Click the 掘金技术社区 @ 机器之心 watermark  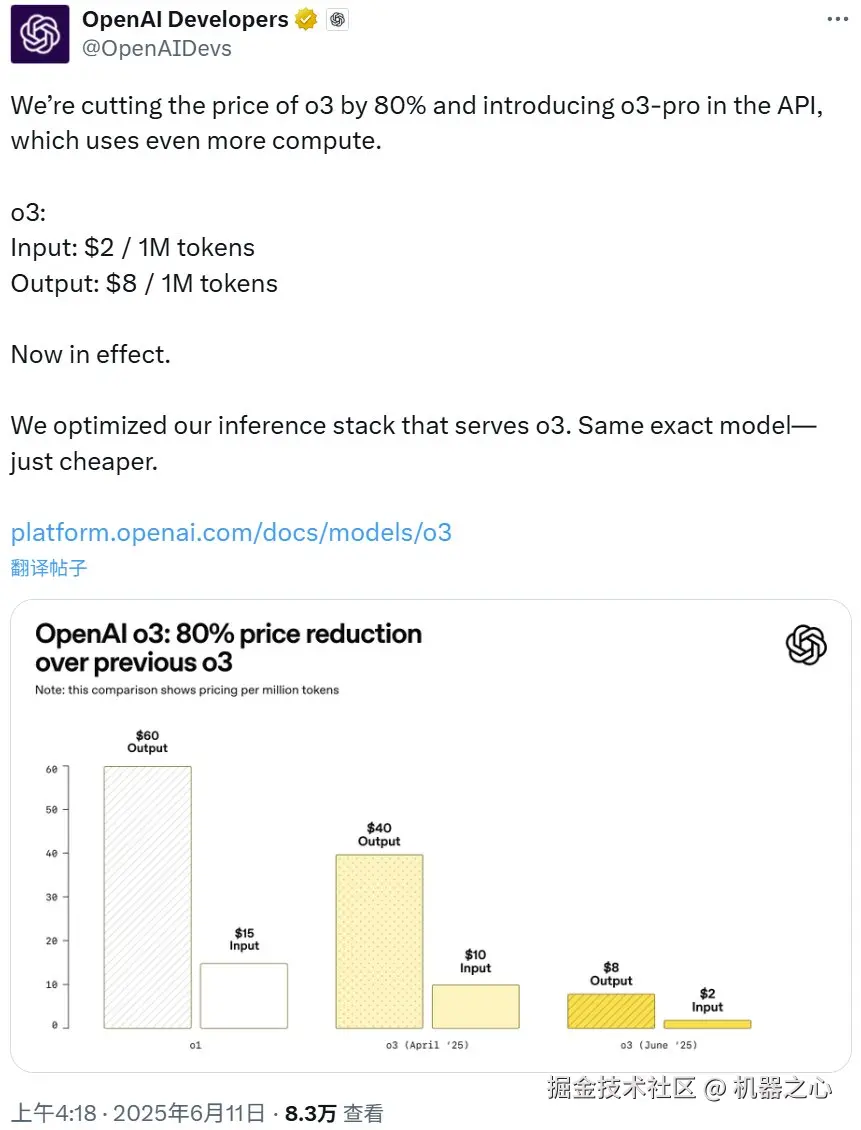pyautogui.click(x=689, y=1088)
